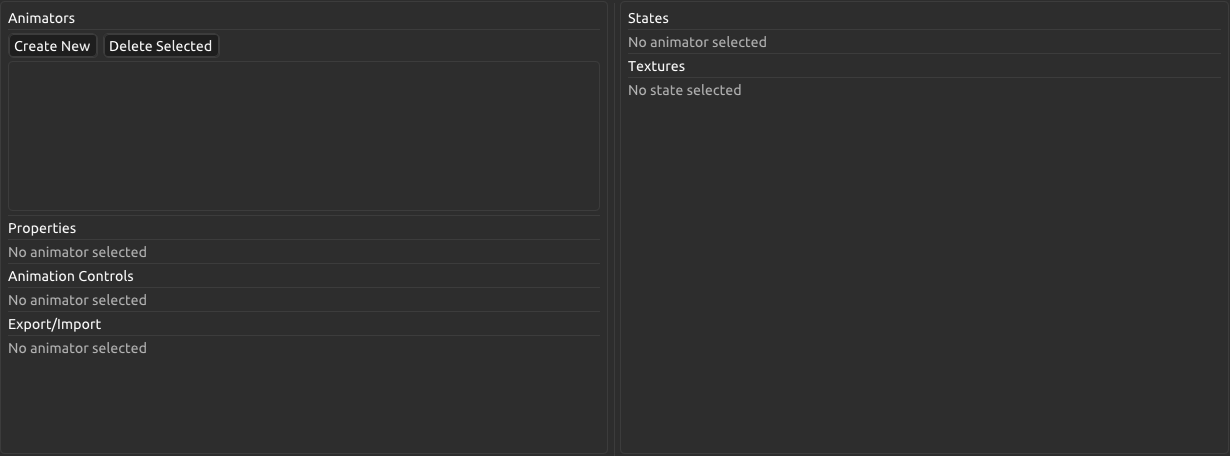This screenshot has height=456, width=1230.
Task: Select the Animators panel heading
Action: [41, 18]
